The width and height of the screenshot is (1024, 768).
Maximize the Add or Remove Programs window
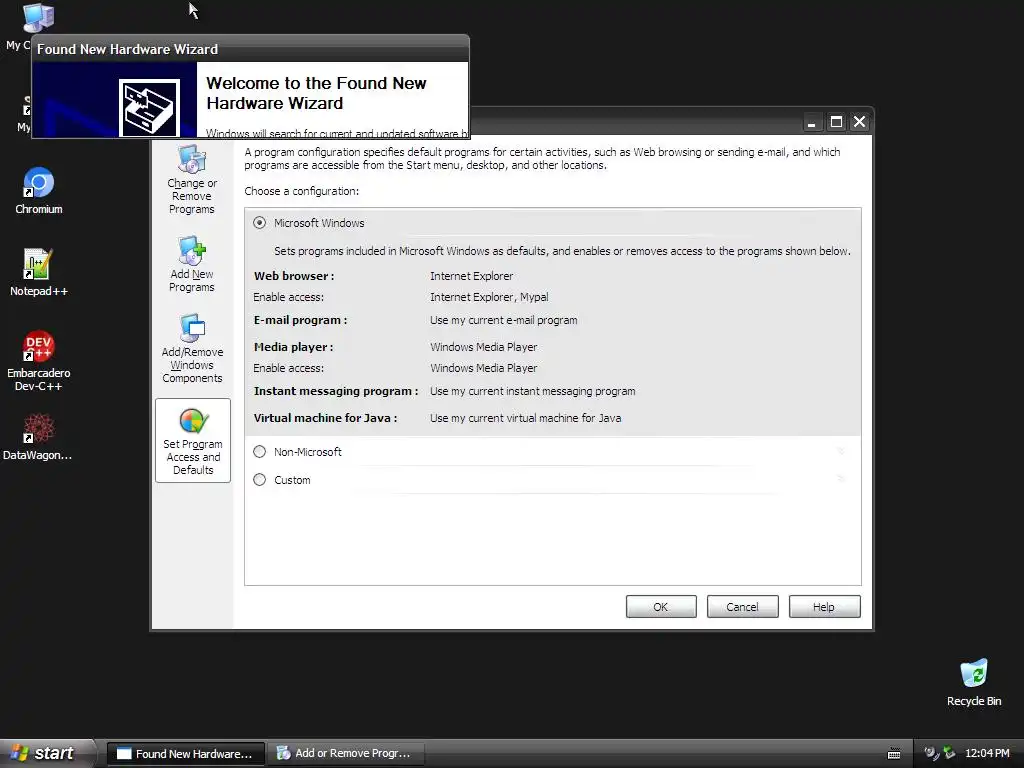(836, 122)
